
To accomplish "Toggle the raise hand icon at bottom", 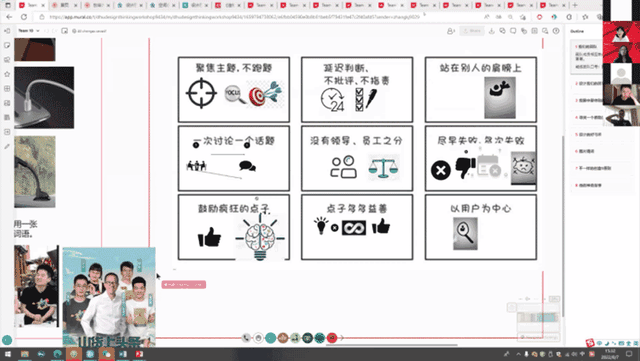I will [258, 338].
